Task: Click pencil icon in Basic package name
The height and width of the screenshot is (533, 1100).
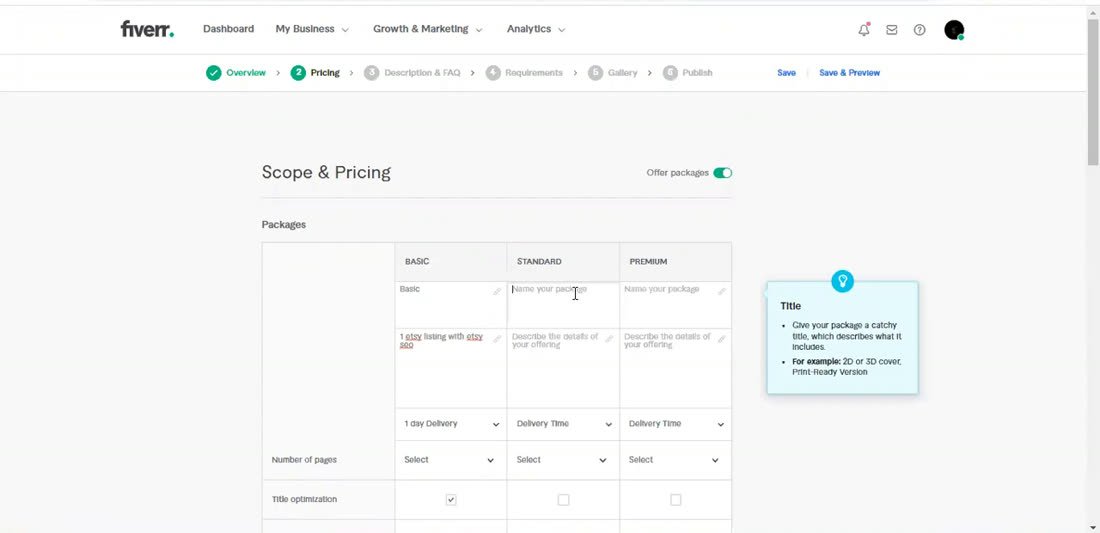Action: pyautogui.click(x=497, y=291)
